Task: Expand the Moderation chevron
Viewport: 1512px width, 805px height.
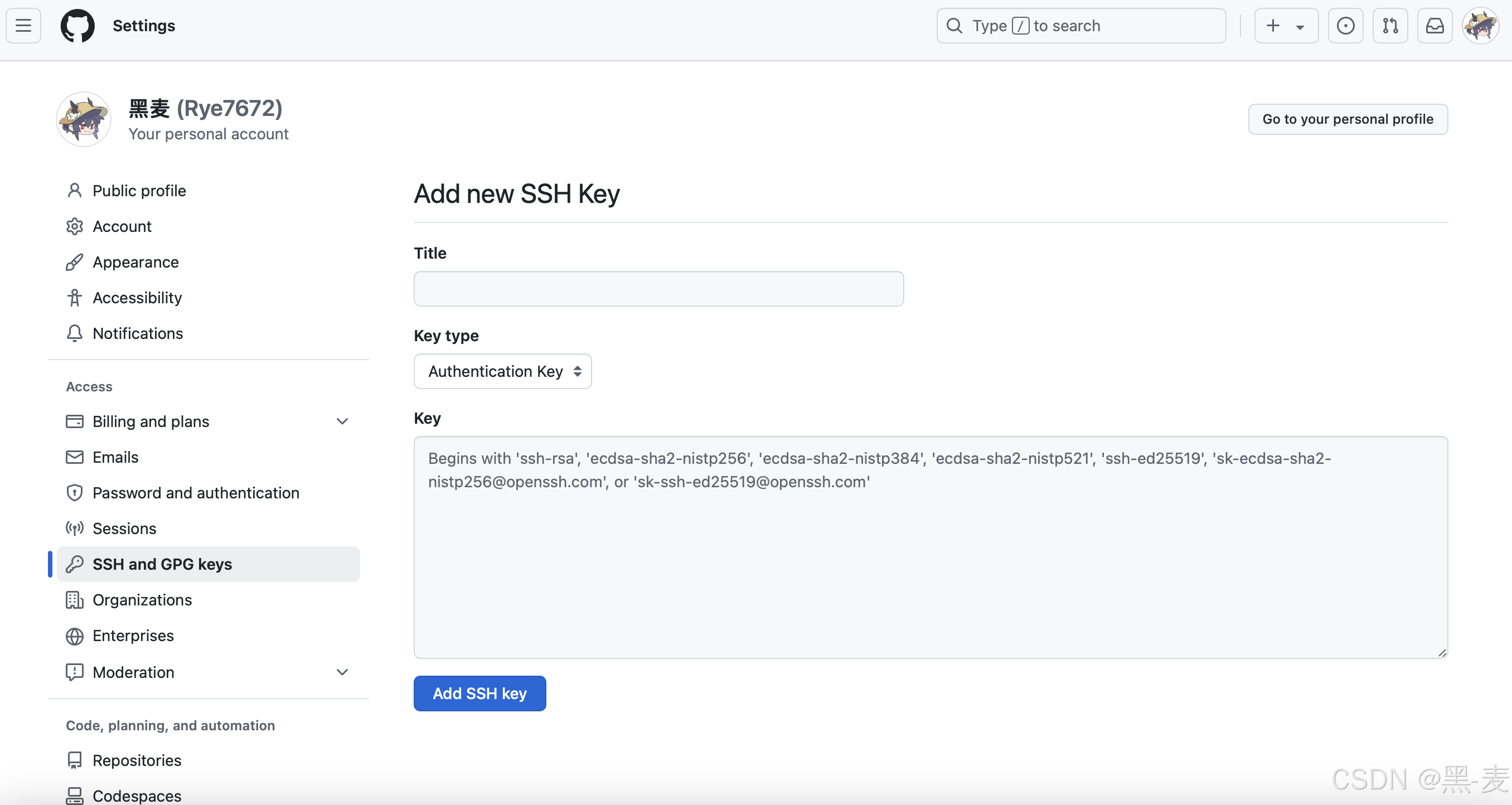Action: pyautogui.click(x=342, y=672)
